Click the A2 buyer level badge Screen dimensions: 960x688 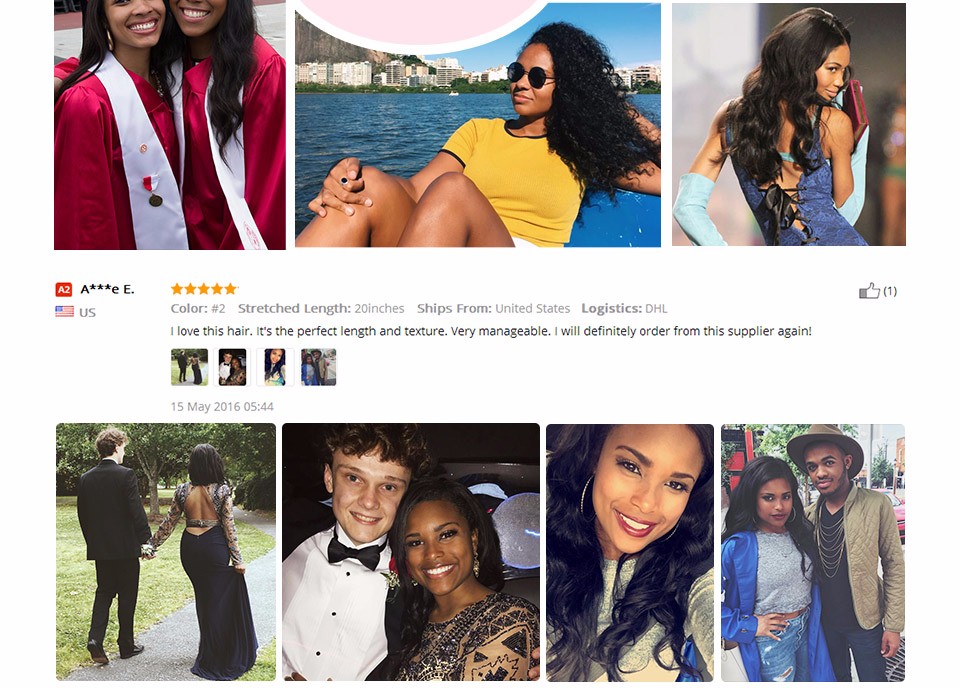(64, 290)
